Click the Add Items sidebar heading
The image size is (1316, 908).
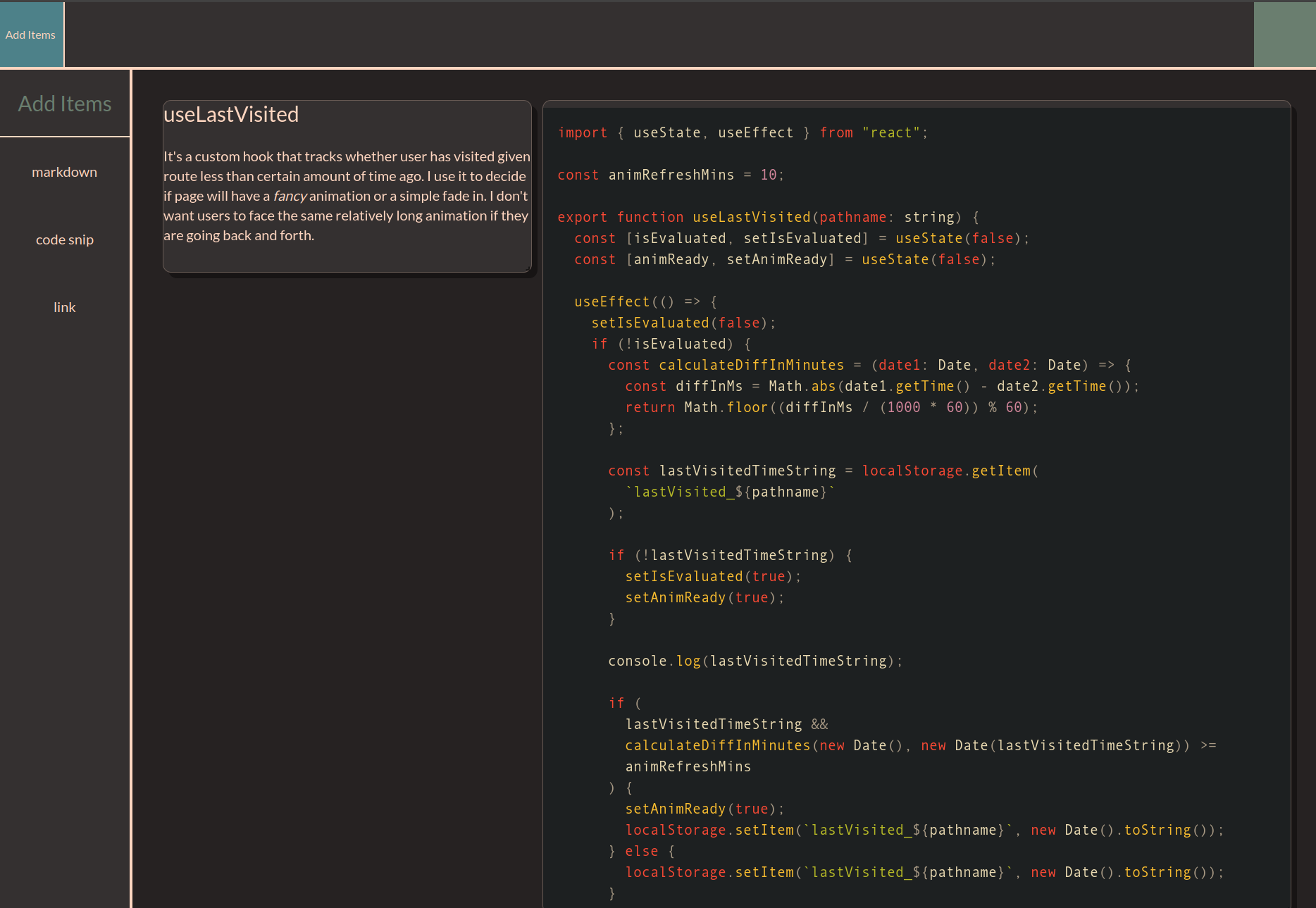coord(65,104)
